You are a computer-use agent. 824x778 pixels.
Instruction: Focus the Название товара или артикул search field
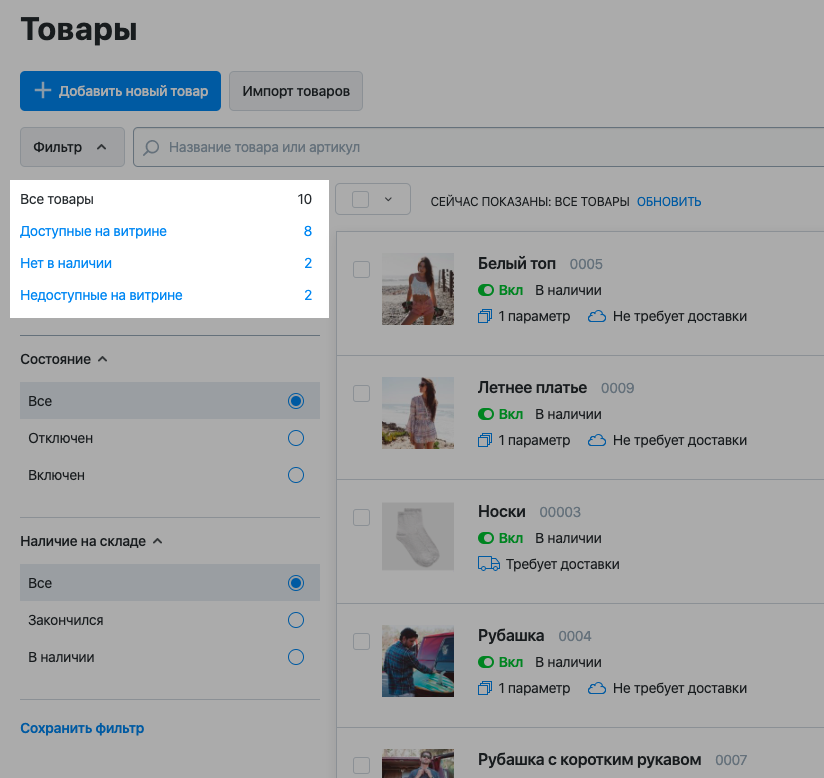[x=478, y=147]
